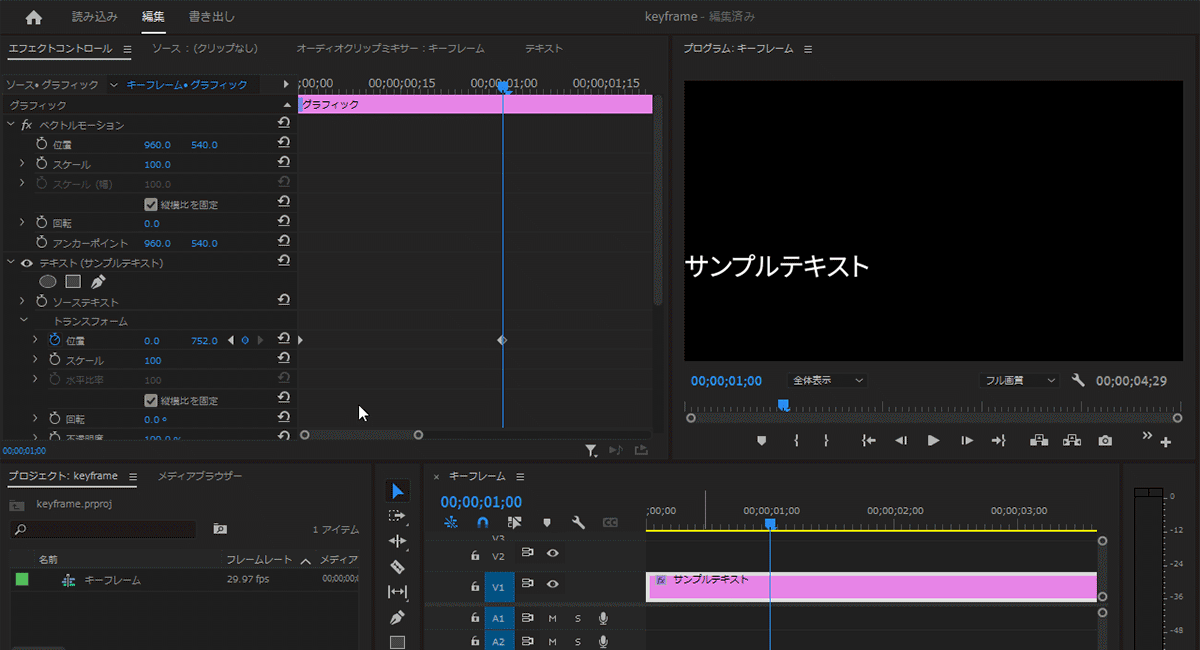1200x650 pixels.
Task: Mute the A1 audio track
Action: pyautogui.click(x=552, y=618)
